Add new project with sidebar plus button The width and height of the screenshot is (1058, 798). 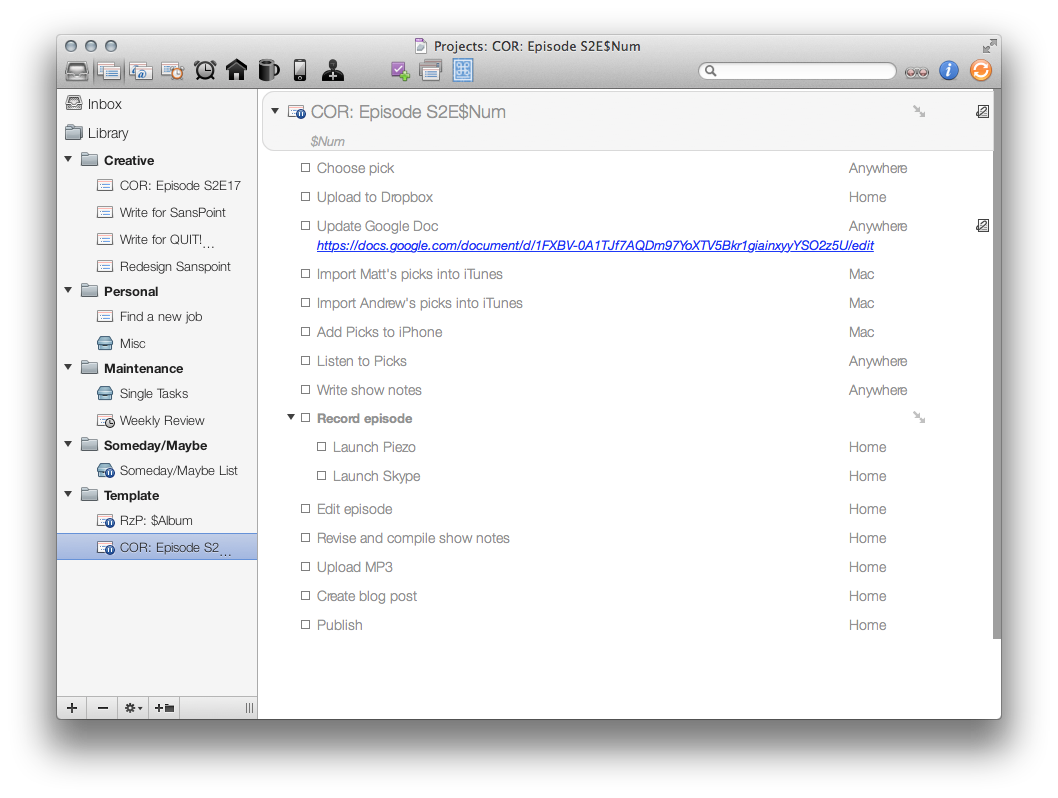point(72,708)
